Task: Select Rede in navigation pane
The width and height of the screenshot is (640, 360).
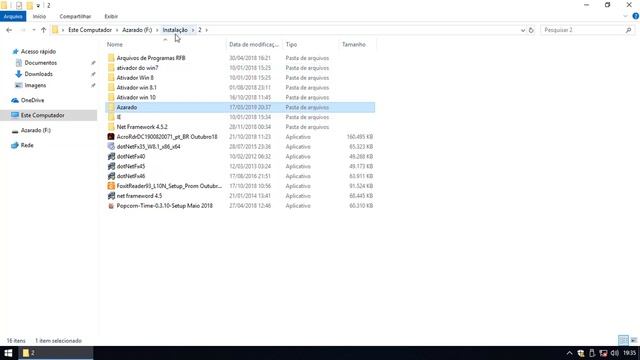Action: pos(27,145)
